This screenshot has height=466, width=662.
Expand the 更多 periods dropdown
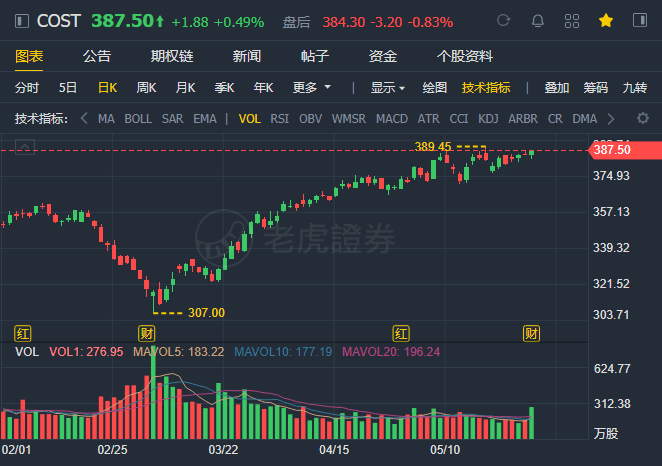tap(312, 88)
